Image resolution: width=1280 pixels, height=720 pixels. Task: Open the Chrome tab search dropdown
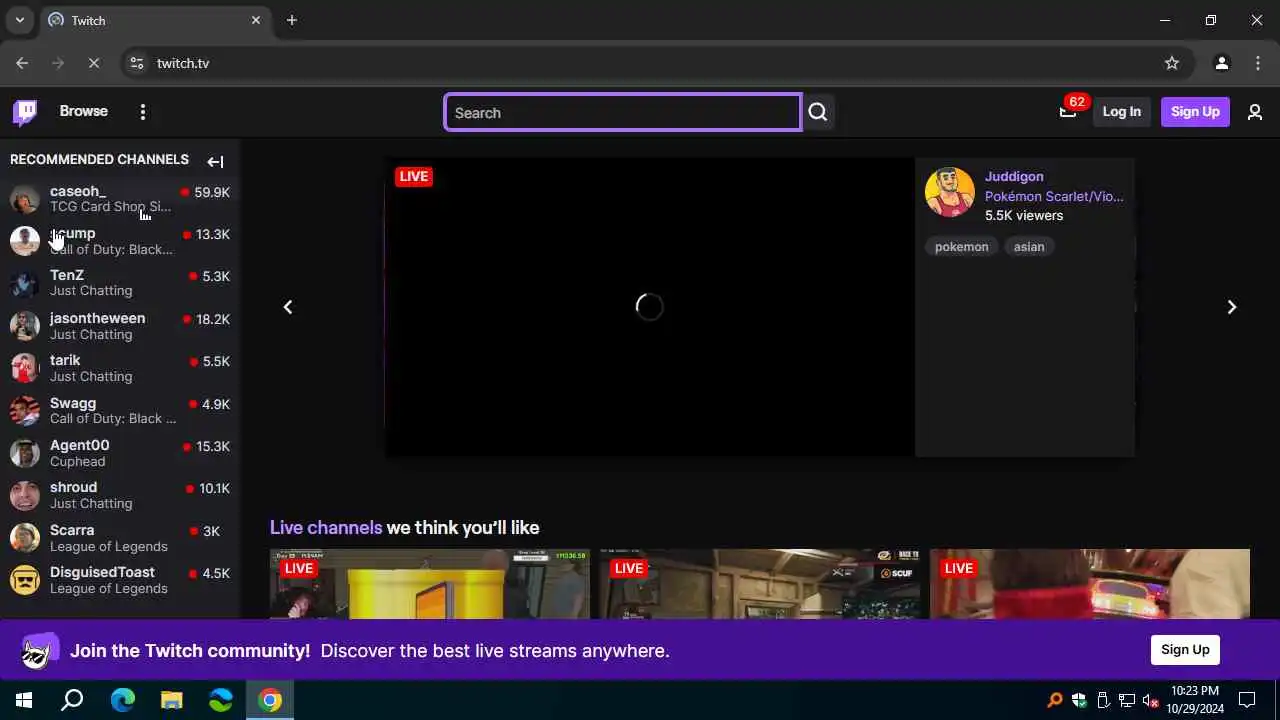19,20
